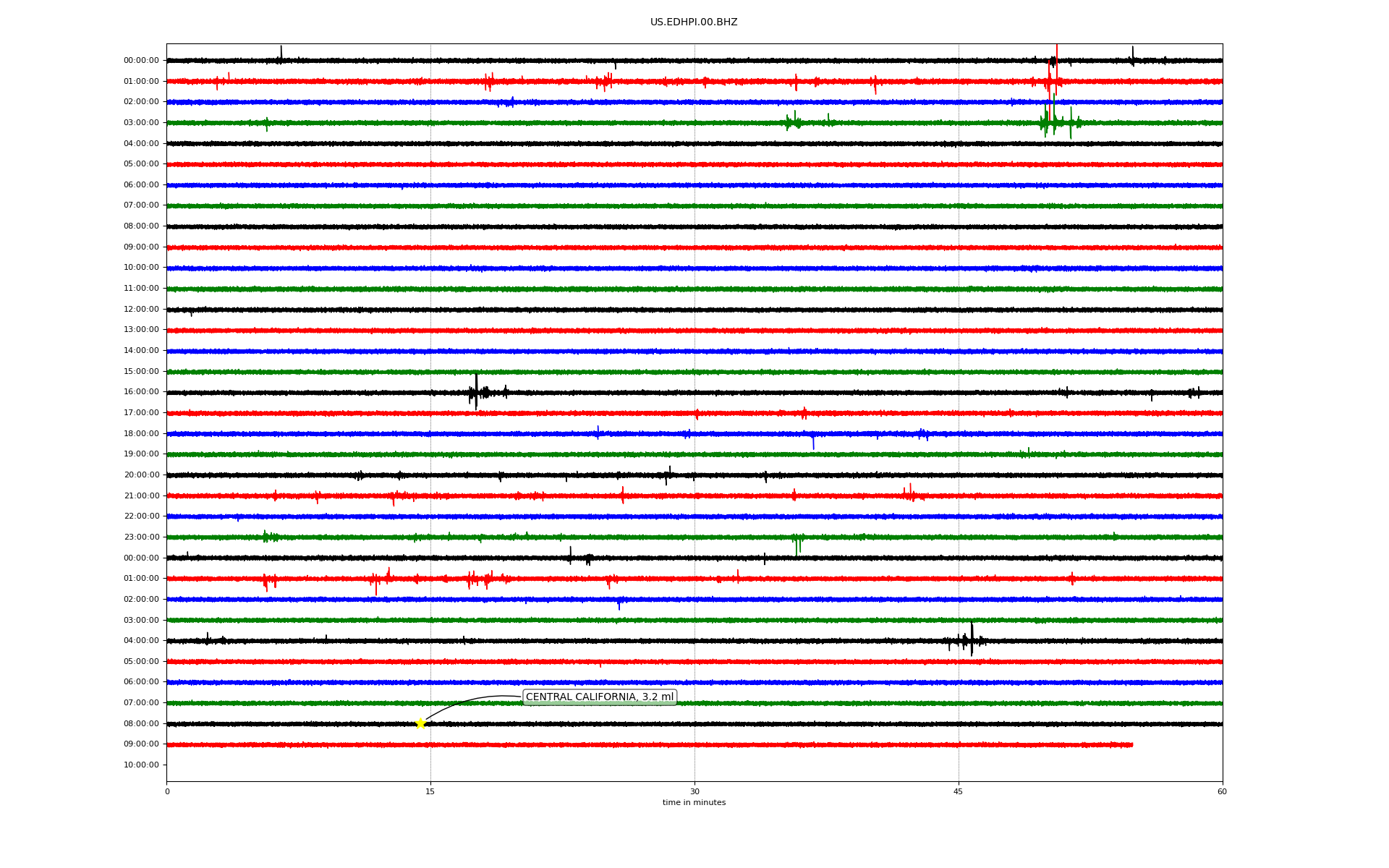Screen dimensions: 1389x868
Task: Click the 16:00:00 row label
Action: click(141, 392)
